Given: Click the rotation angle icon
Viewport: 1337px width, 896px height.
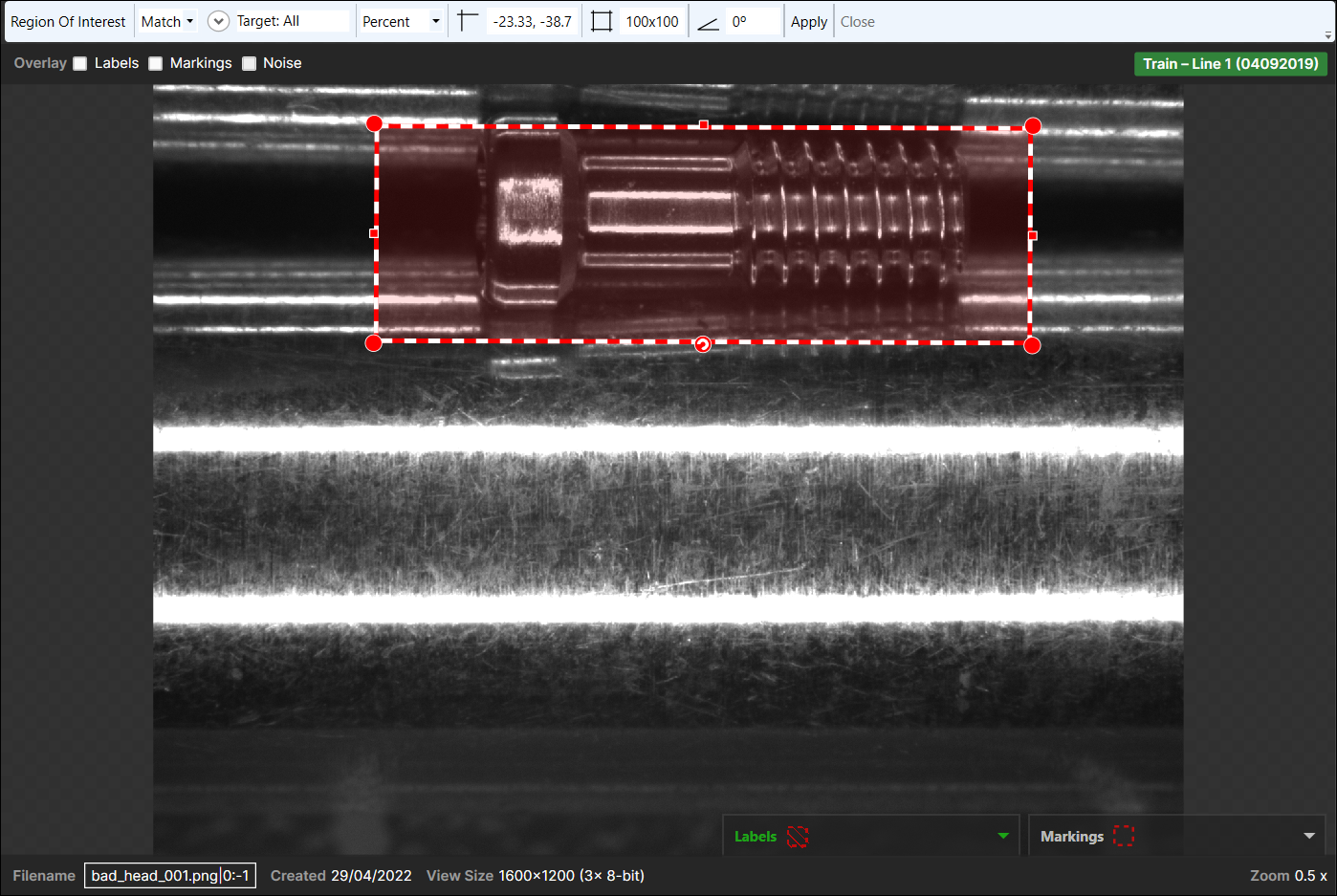Looking at the screenshot, I should tap(708, 22).
